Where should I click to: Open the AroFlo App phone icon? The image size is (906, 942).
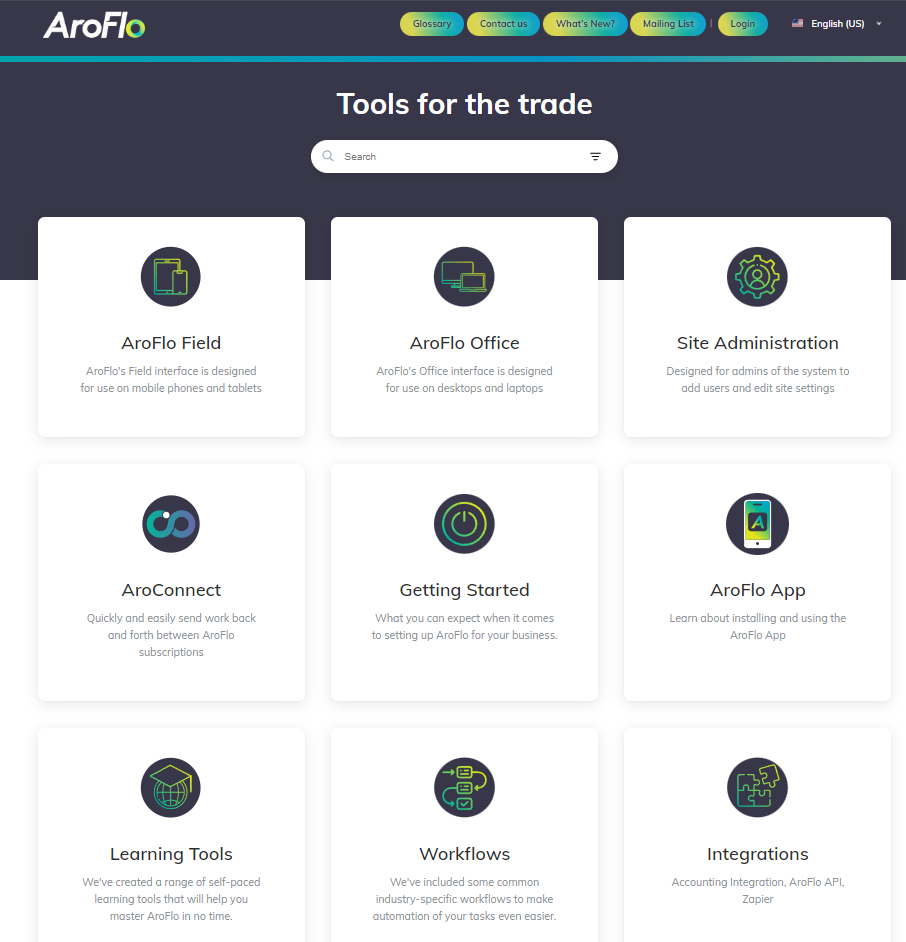click(x=757, y=523)
